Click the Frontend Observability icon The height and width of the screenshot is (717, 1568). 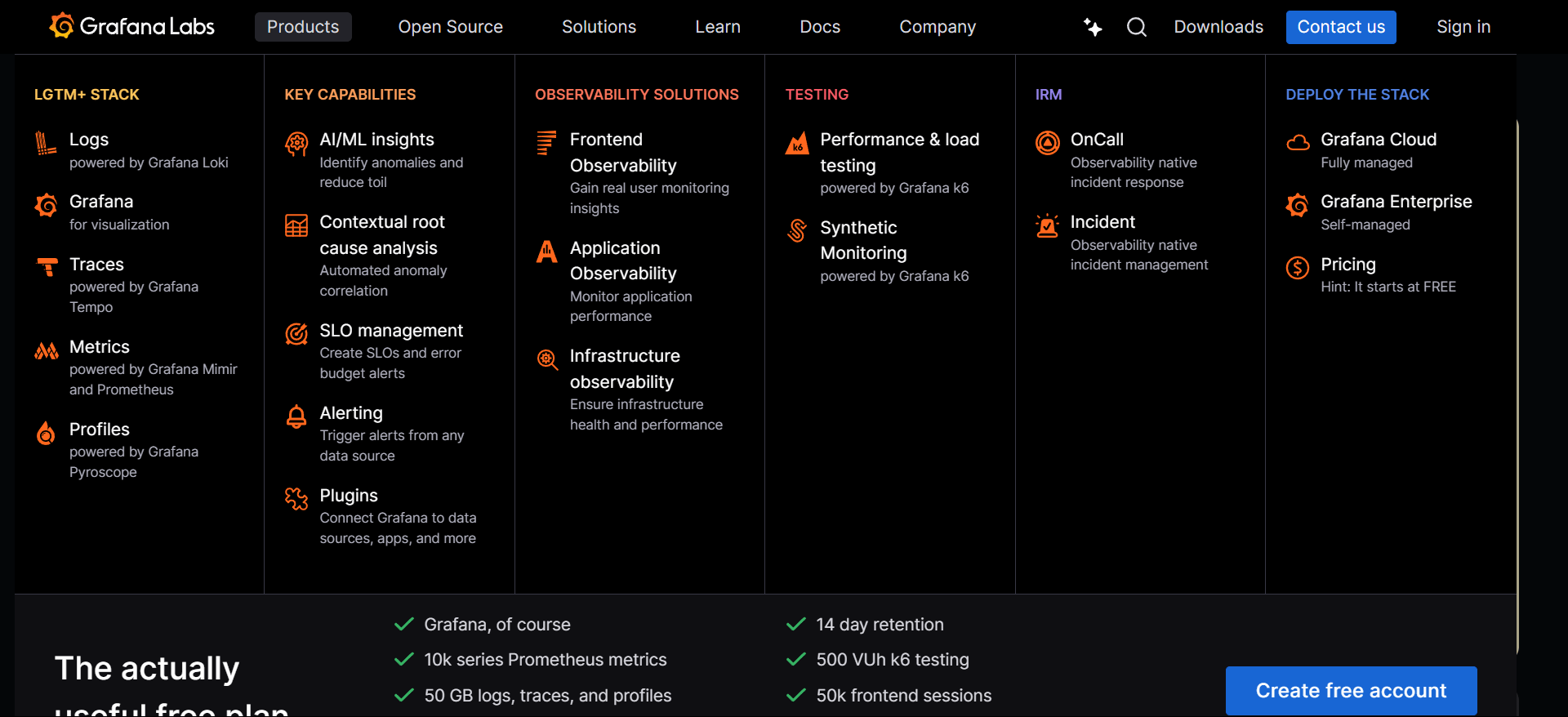point(546,143)
